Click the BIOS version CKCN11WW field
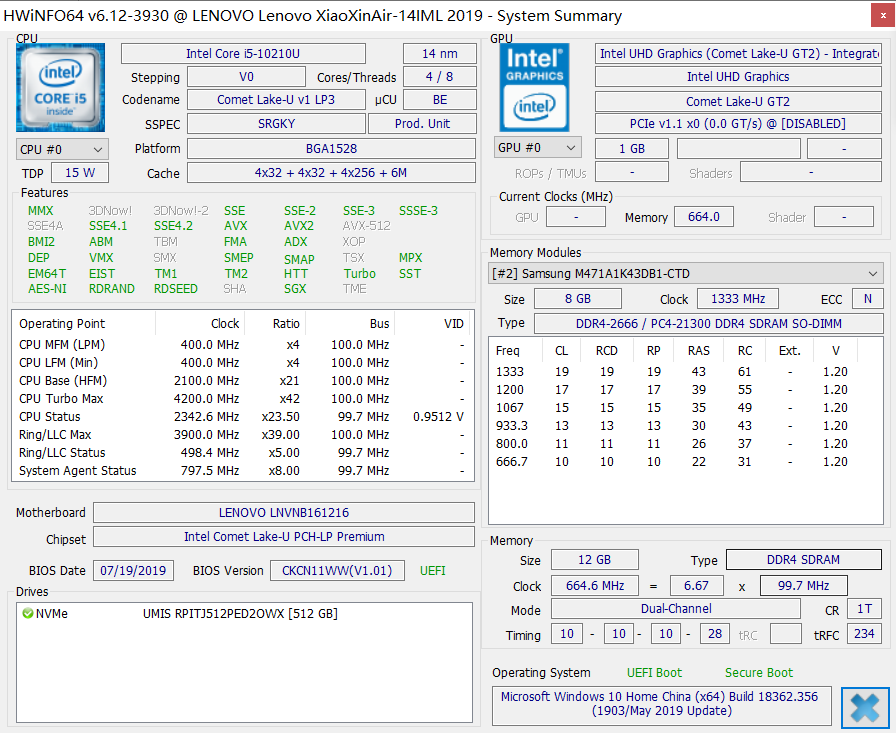The width and height of the screenshot is (896, 733). pyautogui.click(x=337, y=570)
